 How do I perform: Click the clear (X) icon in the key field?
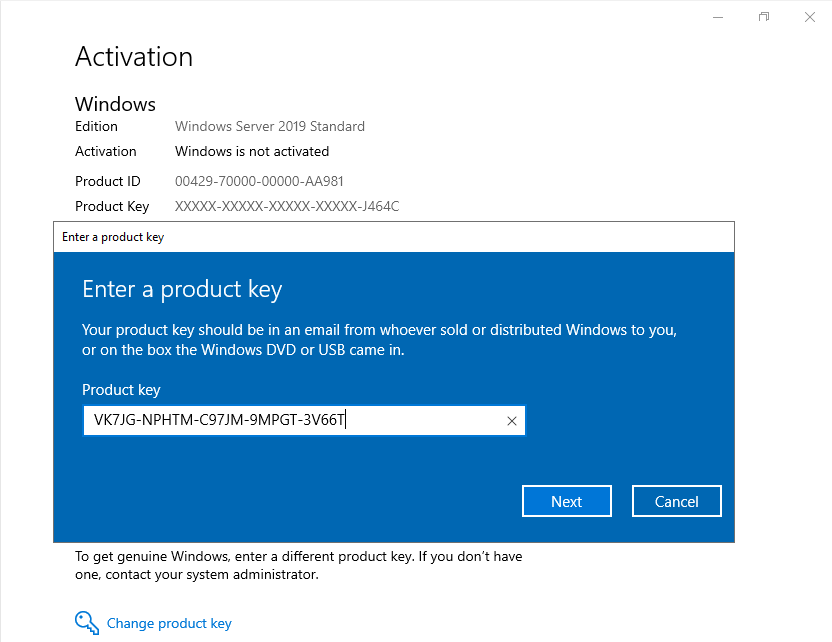[x=511, y=420]
